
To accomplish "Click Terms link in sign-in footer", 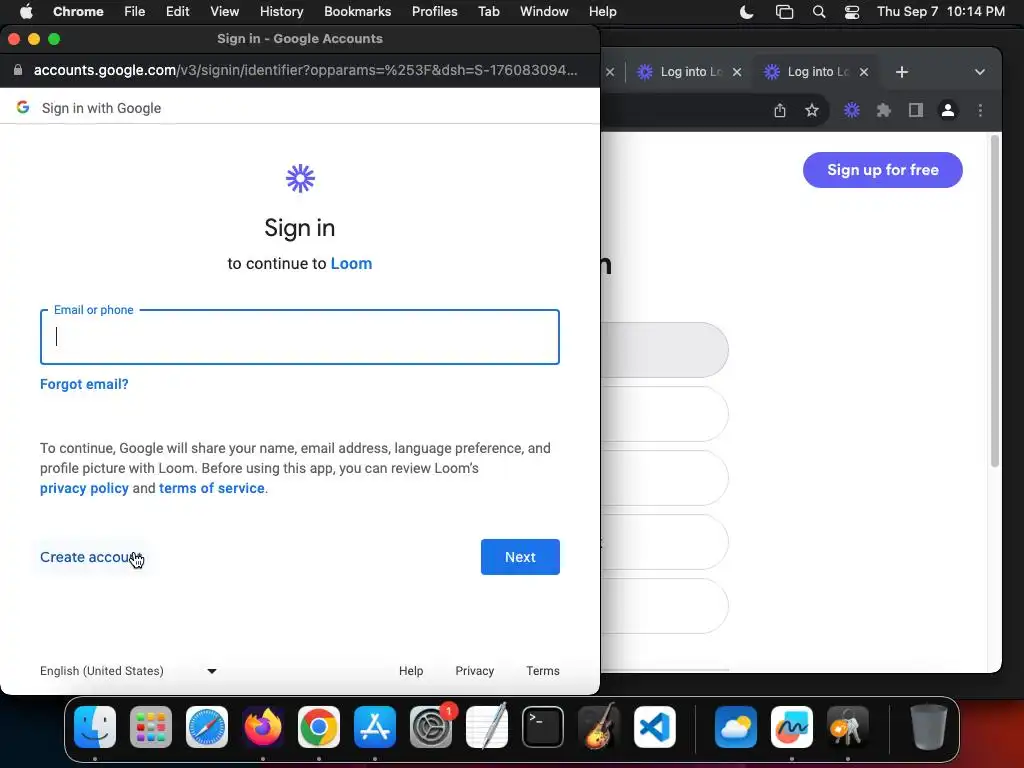I will [543, 671].
